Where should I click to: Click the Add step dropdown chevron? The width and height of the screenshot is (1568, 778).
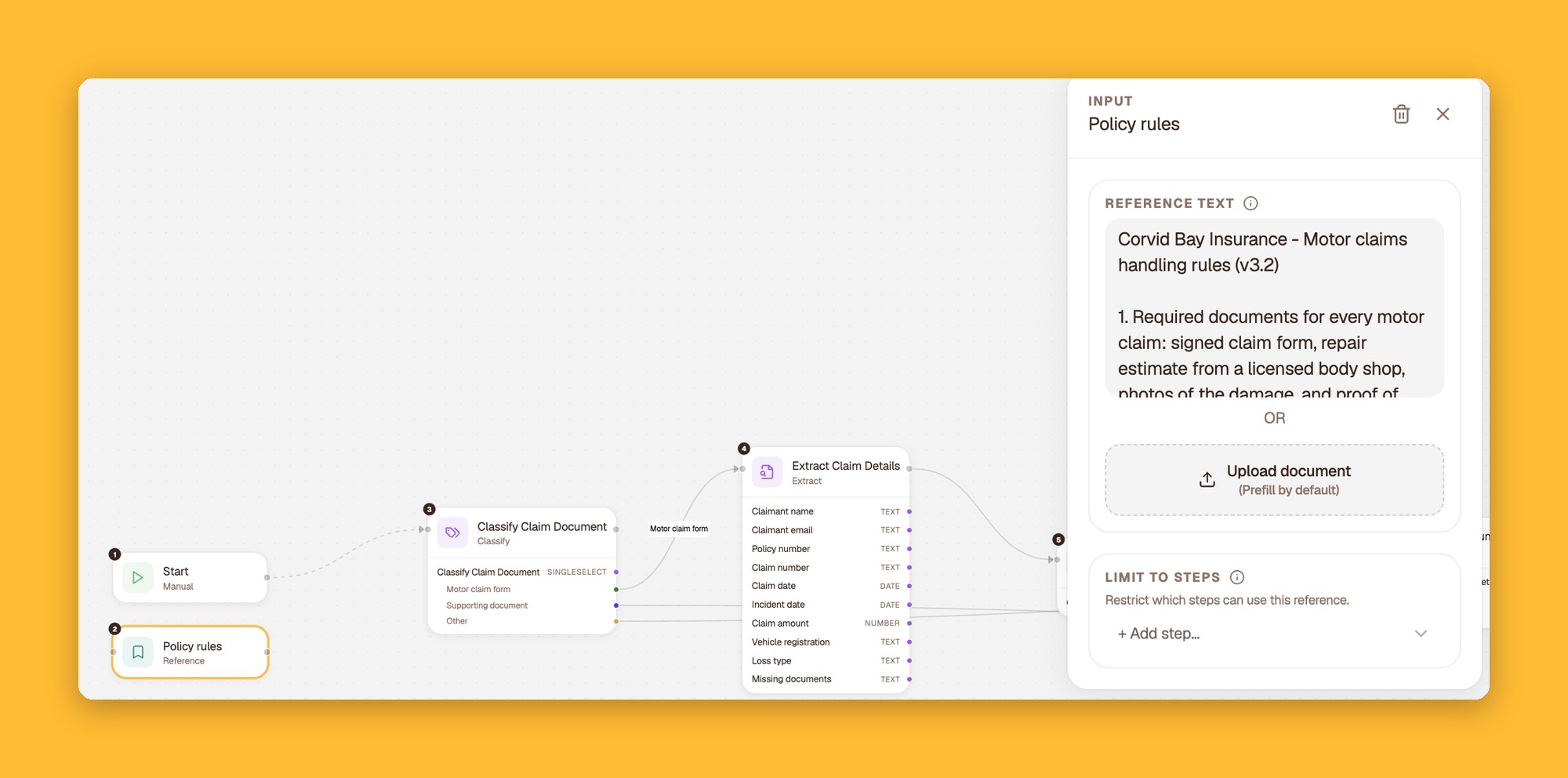coord(1421,634)
